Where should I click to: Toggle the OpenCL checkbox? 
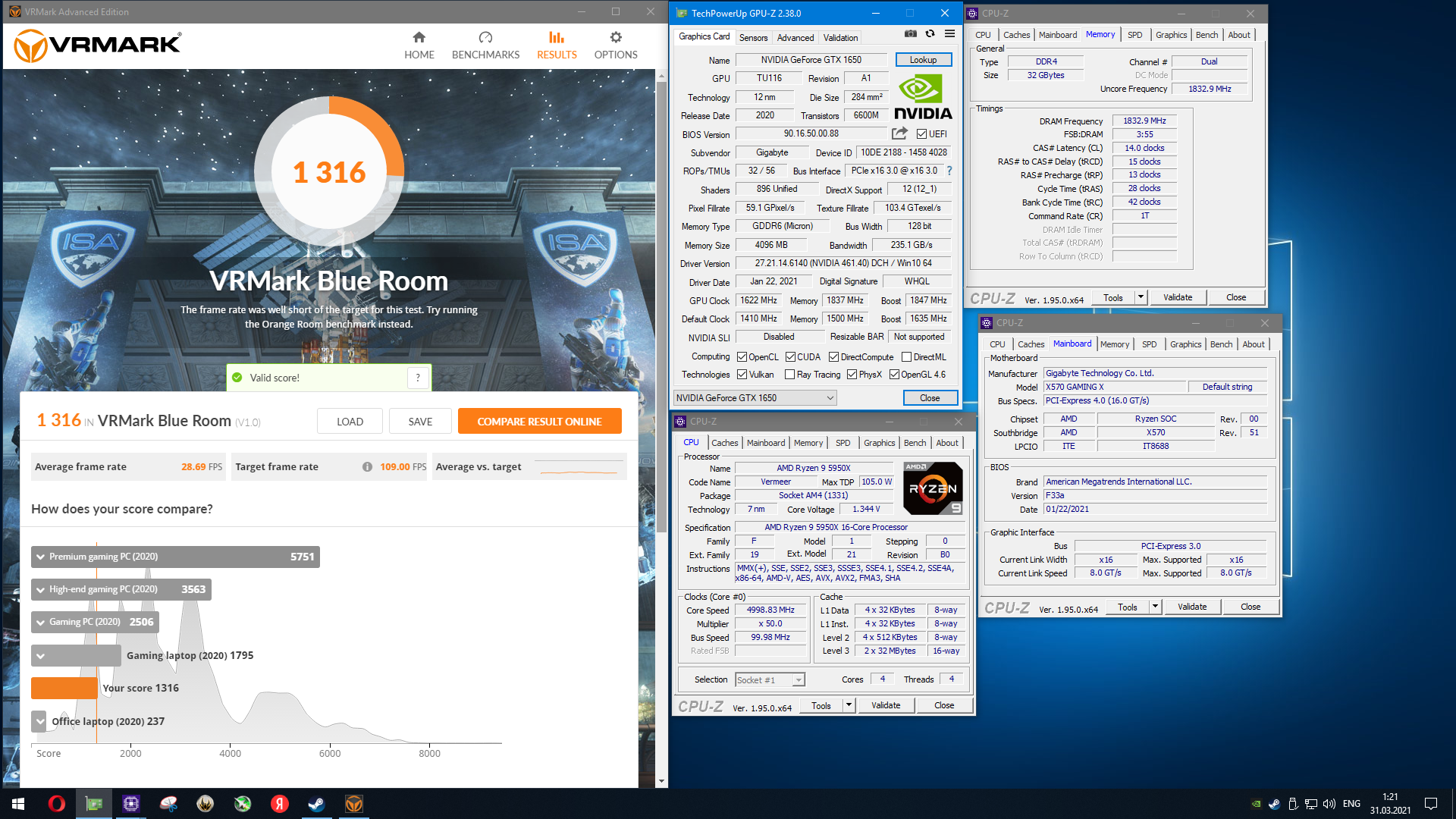(x=742, y=357)
